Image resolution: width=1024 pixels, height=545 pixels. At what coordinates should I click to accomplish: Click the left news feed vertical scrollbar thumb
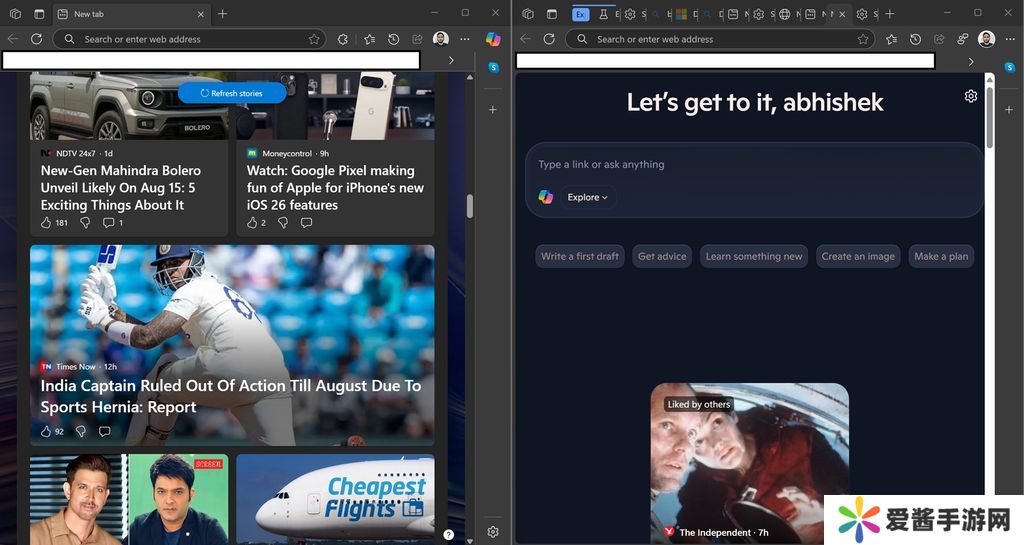click(x=469, y=206)
